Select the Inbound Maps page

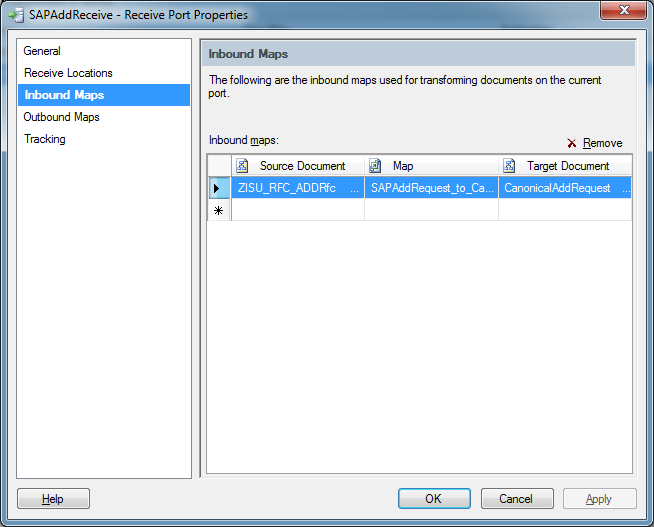[104, 95]
